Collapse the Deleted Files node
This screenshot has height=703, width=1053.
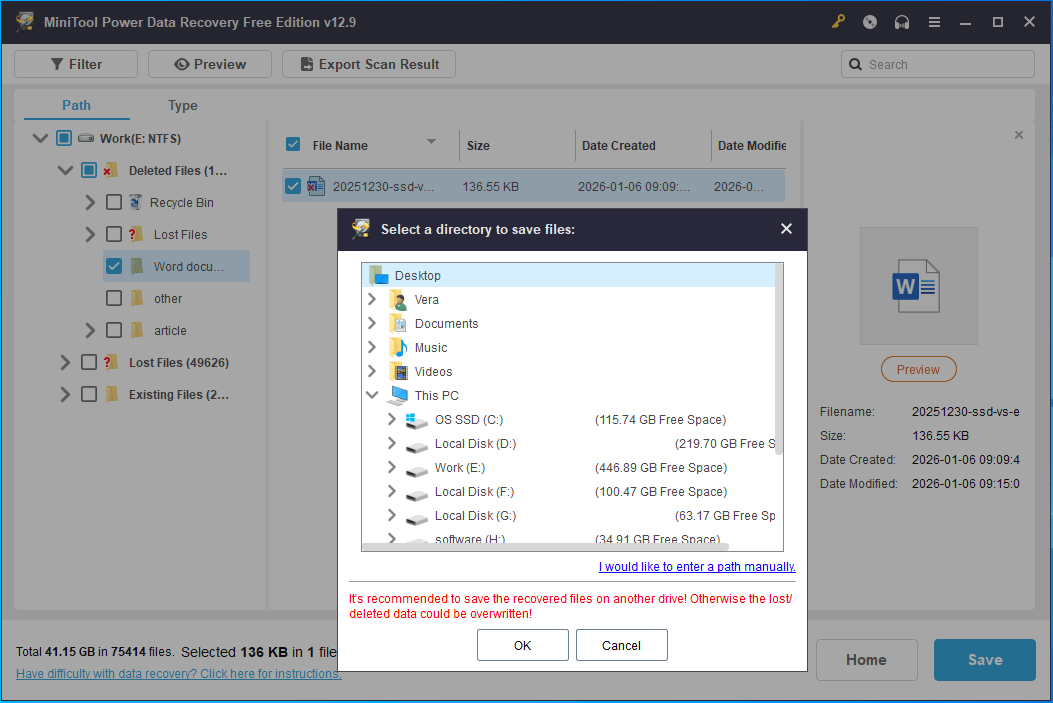tap(65, 171)
